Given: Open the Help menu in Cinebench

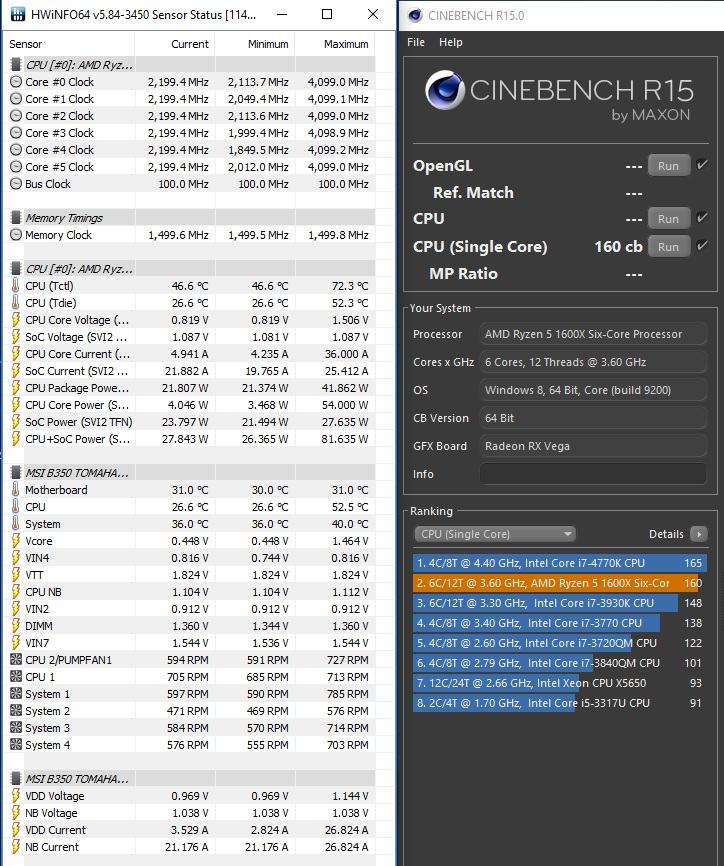Looking at the screenshot, I should tap(451, 42).
